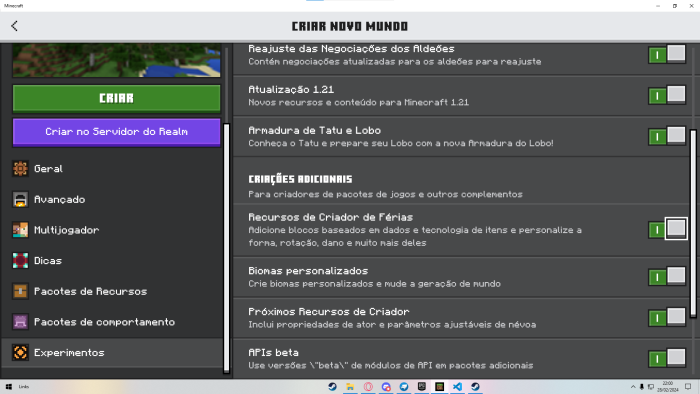Select the Multijogador faces icon
700x394 pixels.
coord(20,230)
